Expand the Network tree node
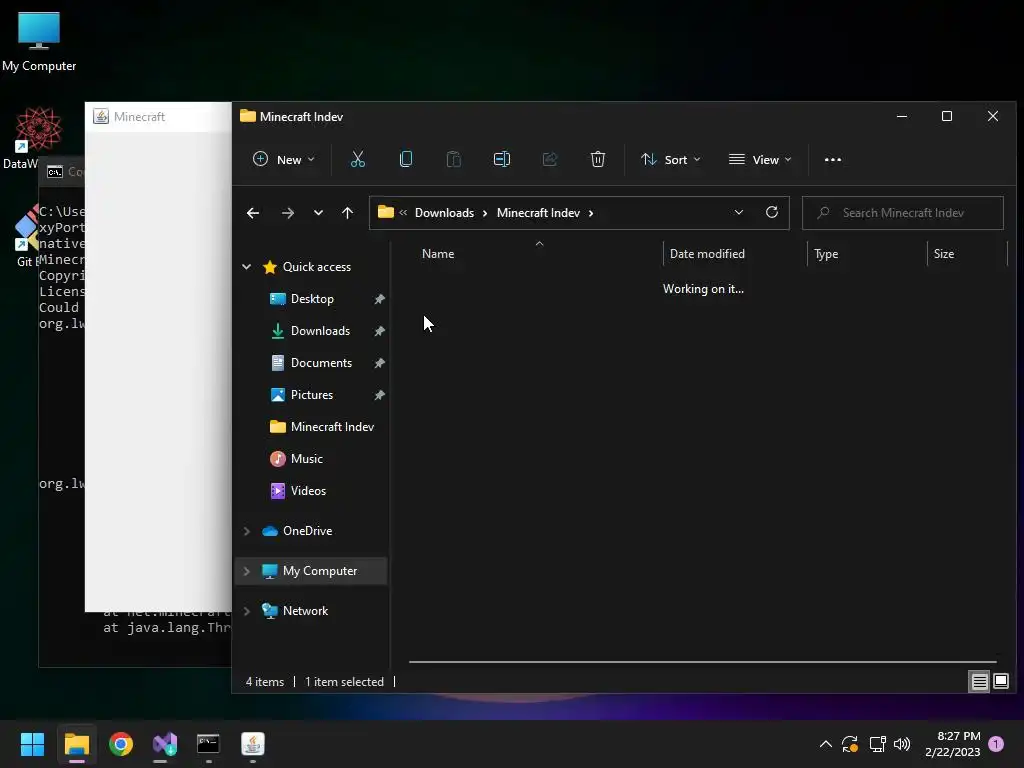Image resolution: width=1024 pixels, height=768 pixels. tap(247, 611)
